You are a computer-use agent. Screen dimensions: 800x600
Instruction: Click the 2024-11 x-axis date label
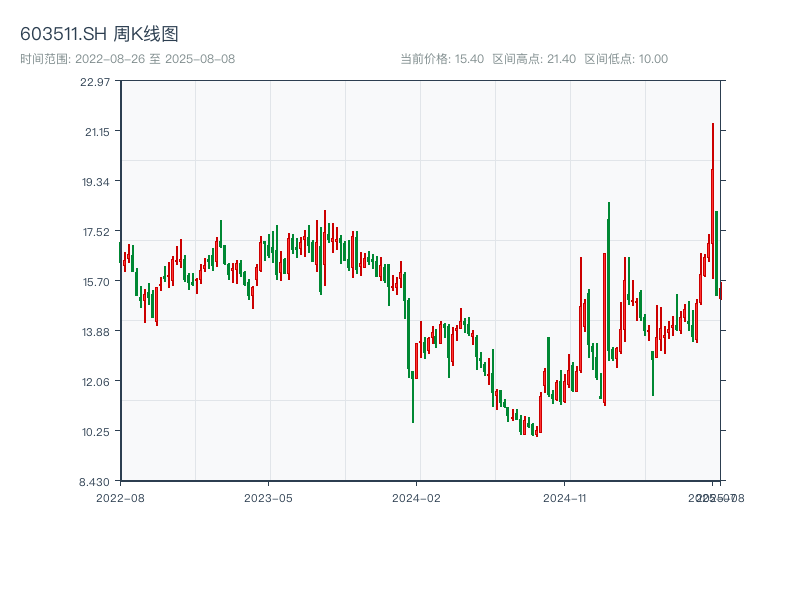(566, 497)
